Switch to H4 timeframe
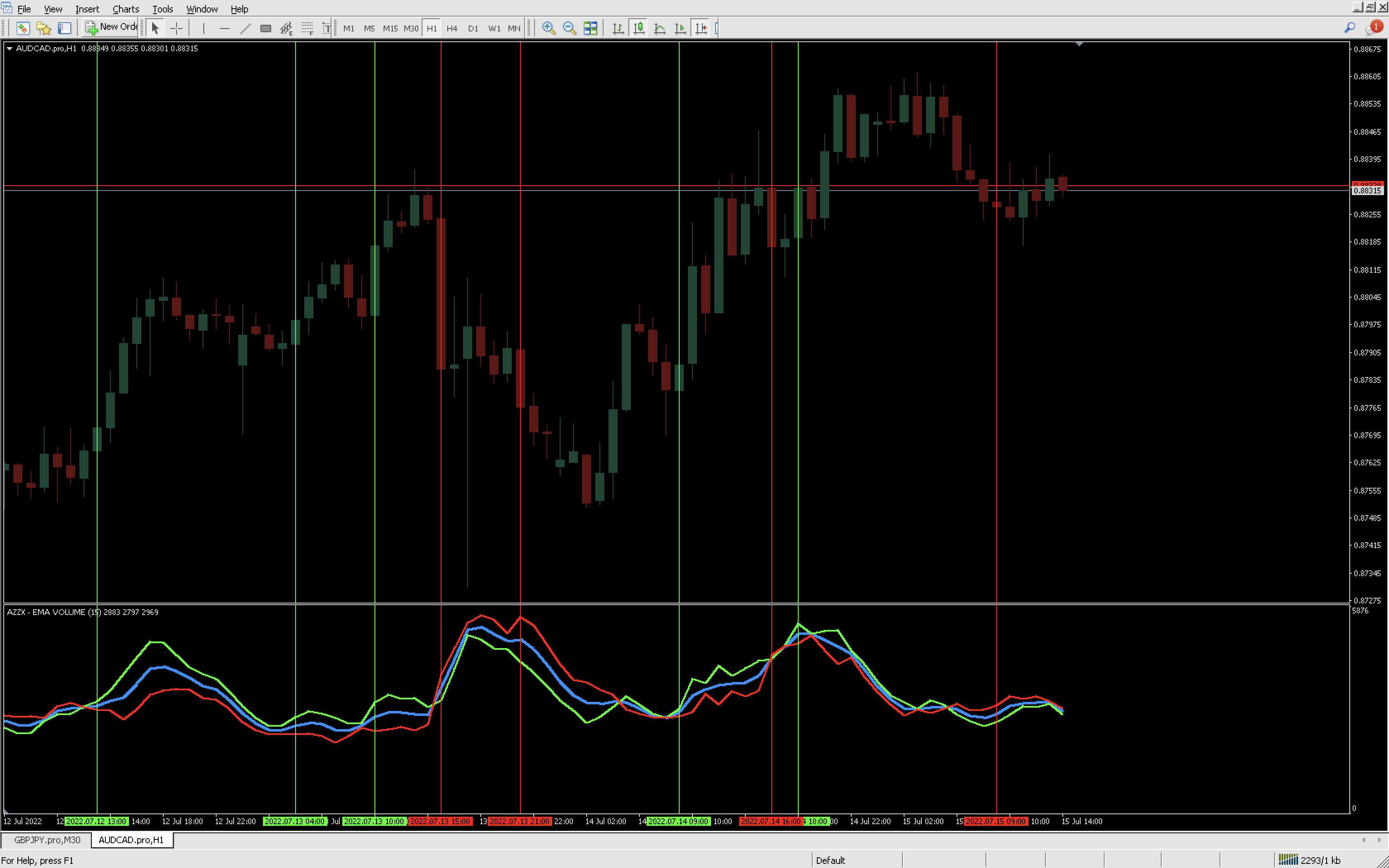Viewport: 1389px width, 868px height. click(x=452, y=28)
